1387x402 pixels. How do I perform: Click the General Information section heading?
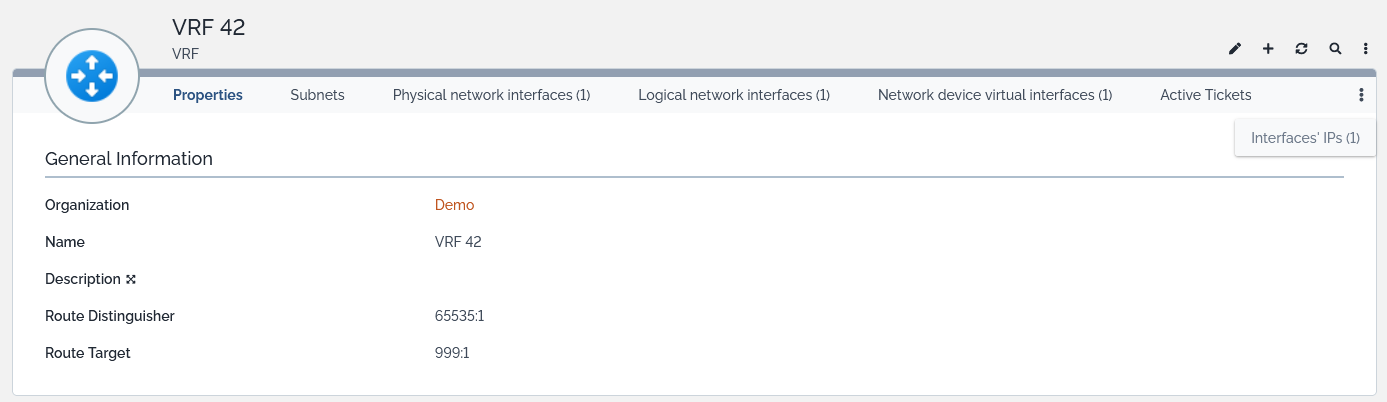pos(129,158)
